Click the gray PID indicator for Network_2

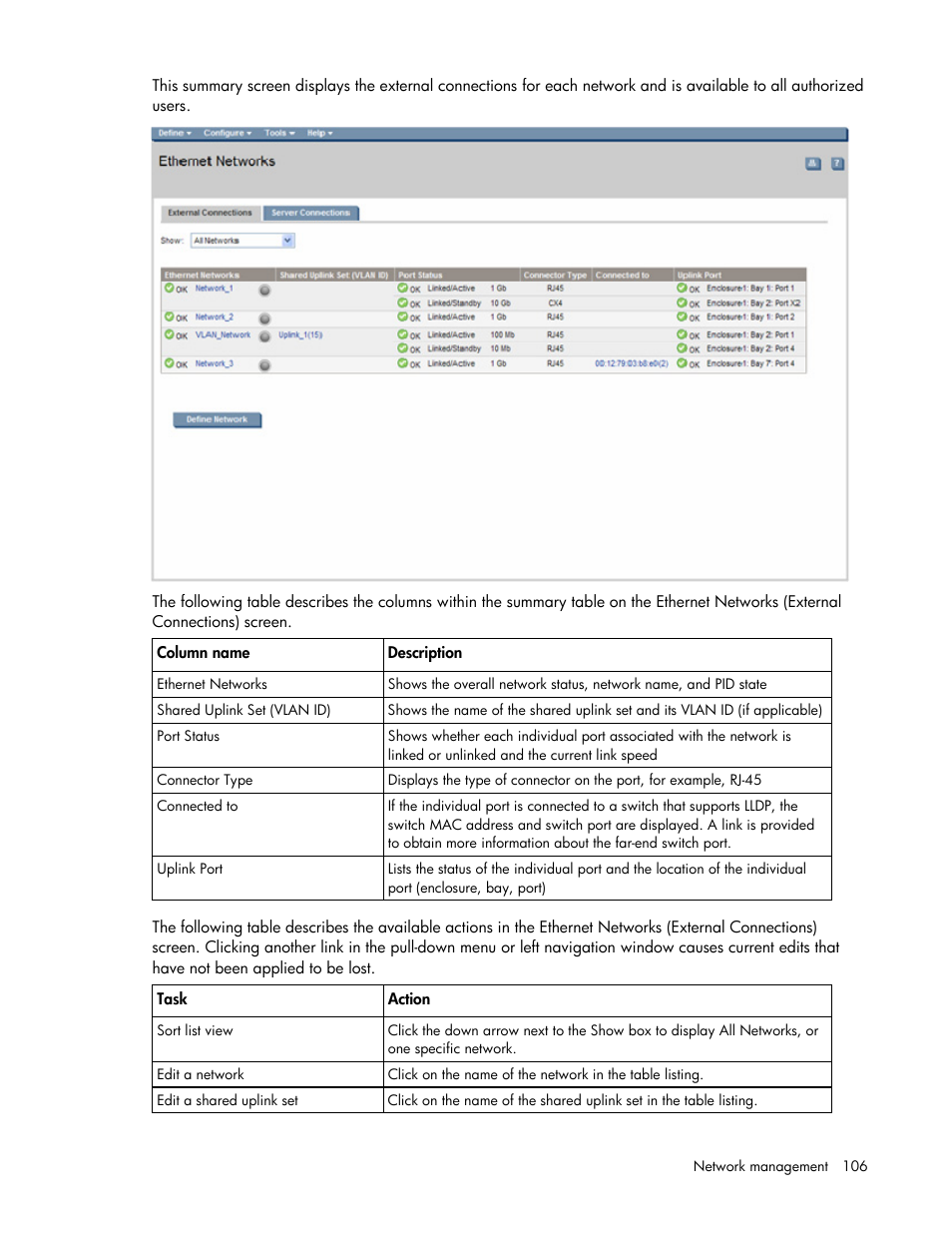(x=264, y=319)
